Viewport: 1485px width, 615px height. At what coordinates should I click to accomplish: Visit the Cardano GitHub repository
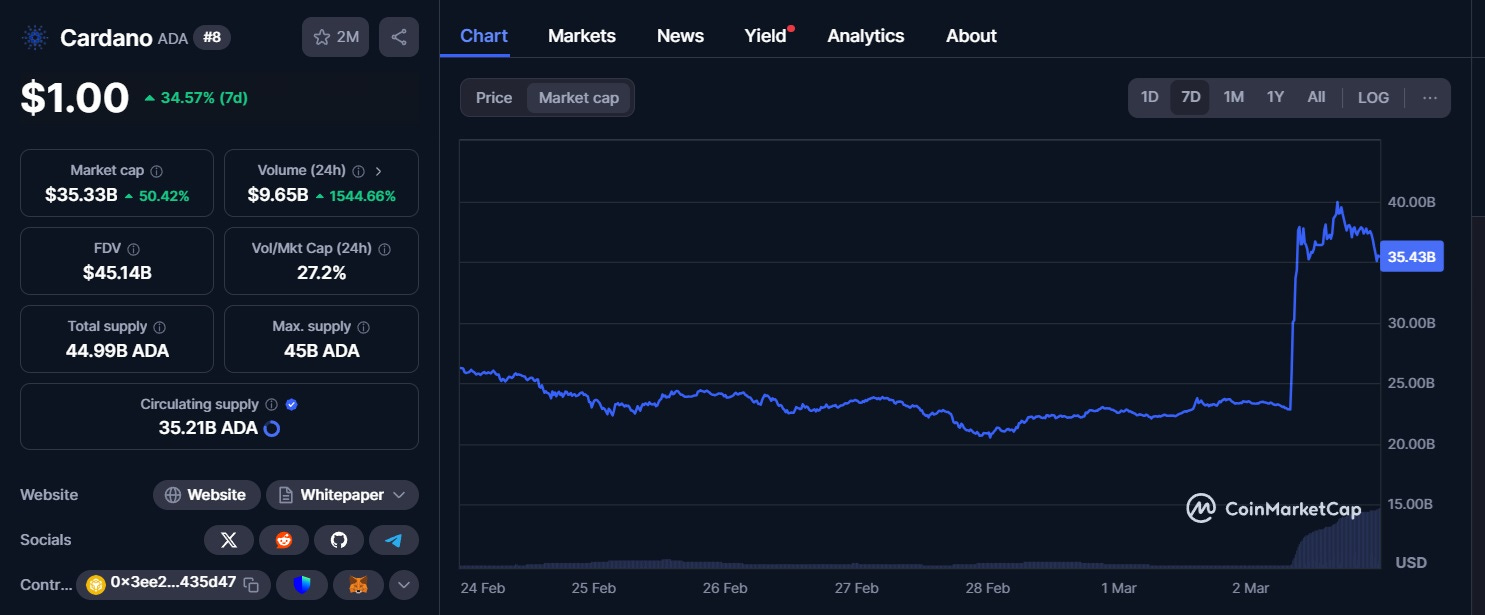pyautogui.click(x=339, y=539)
